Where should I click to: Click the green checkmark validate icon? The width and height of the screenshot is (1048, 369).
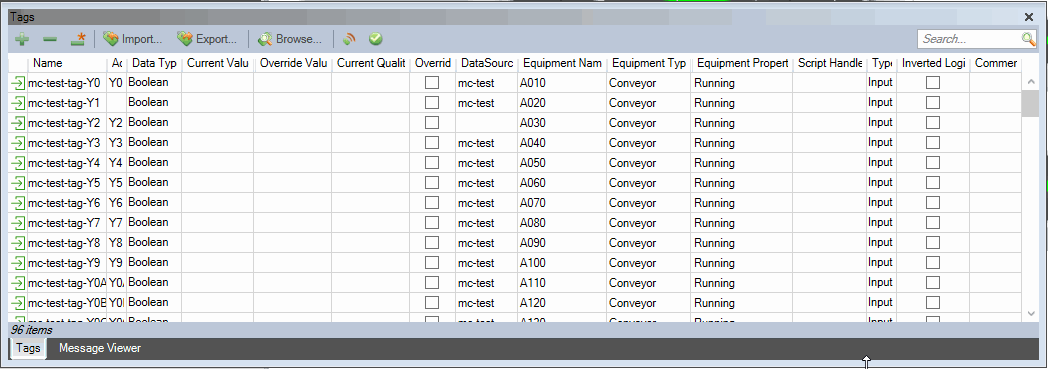(x=376, y=39)
